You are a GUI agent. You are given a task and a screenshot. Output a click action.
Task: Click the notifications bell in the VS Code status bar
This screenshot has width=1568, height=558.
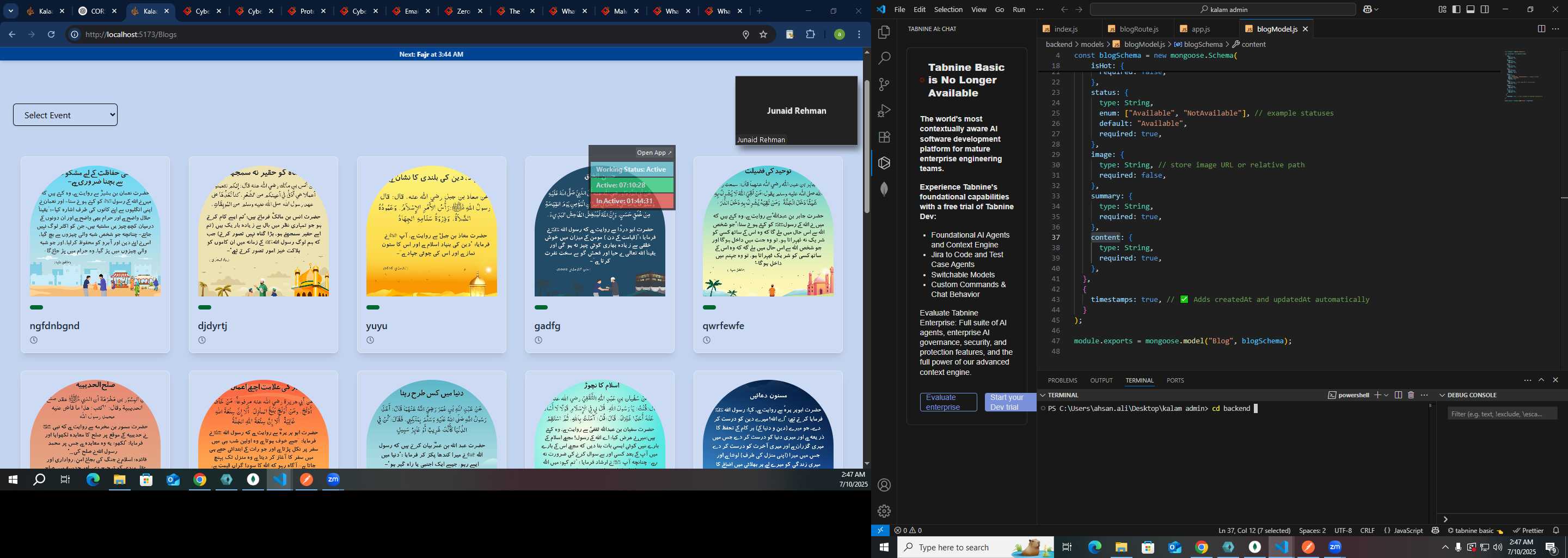pos(1556,531)
